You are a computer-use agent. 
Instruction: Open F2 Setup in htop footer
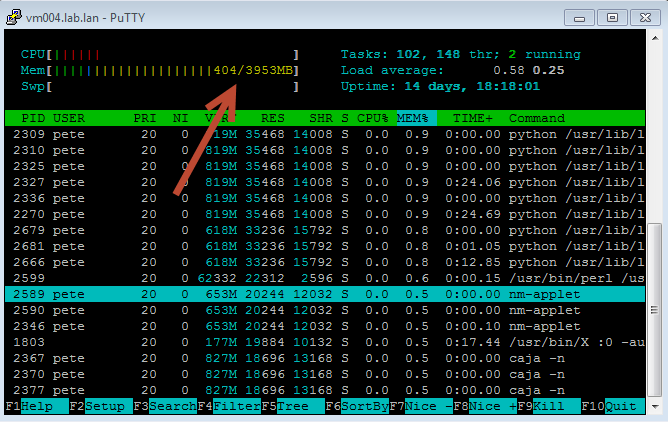pos(105,407)
